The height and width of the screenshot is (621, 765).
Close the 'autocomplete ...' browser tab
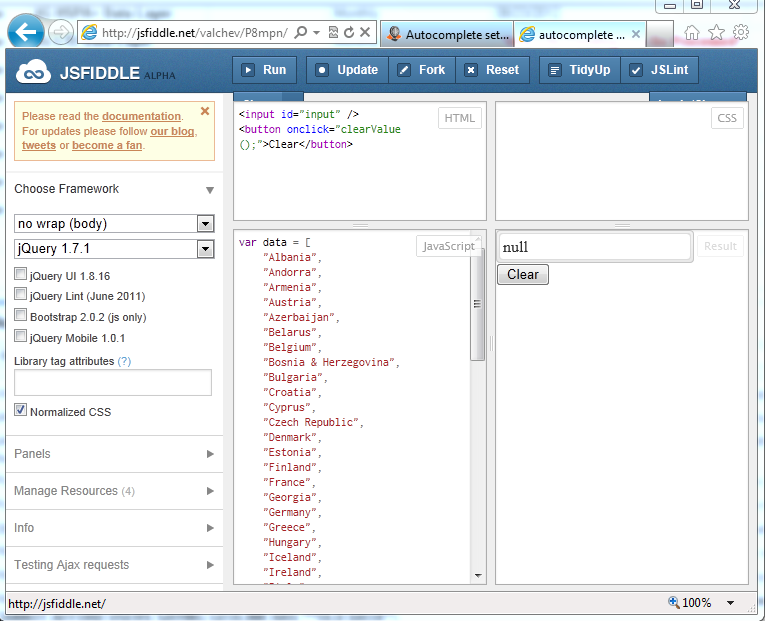pos(636,34)
